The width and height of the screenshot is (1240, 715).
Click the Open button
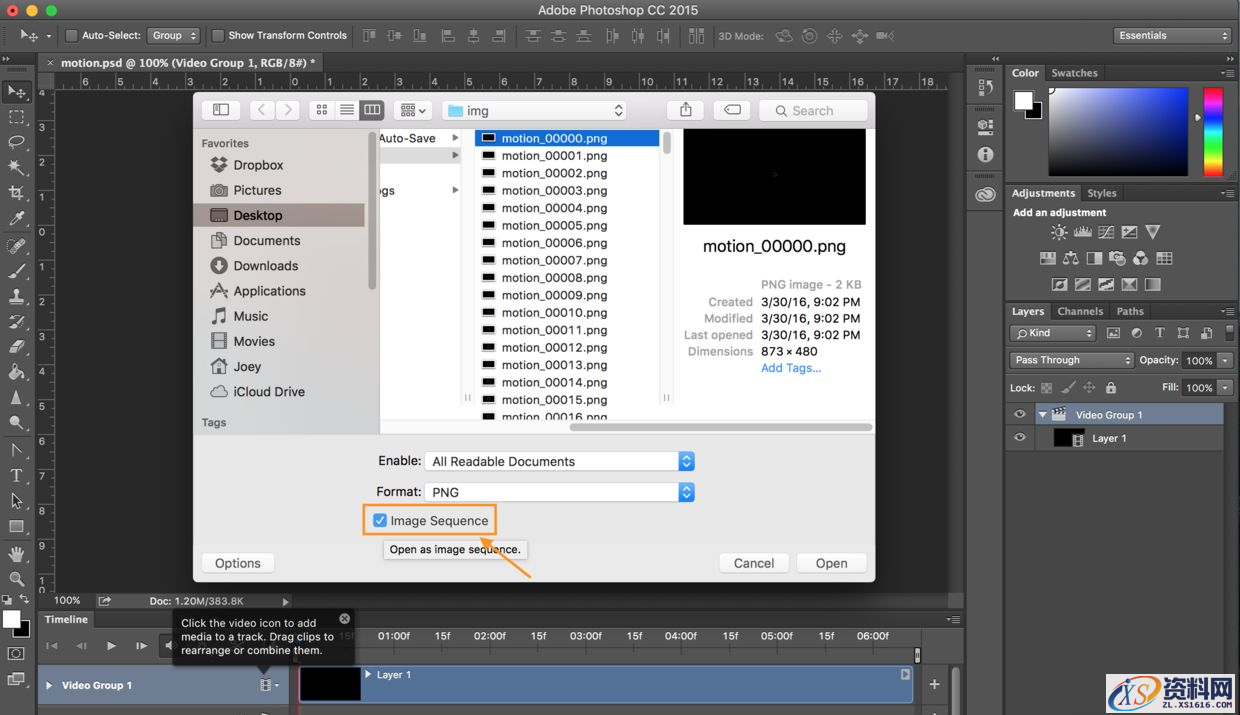point(831,563)
